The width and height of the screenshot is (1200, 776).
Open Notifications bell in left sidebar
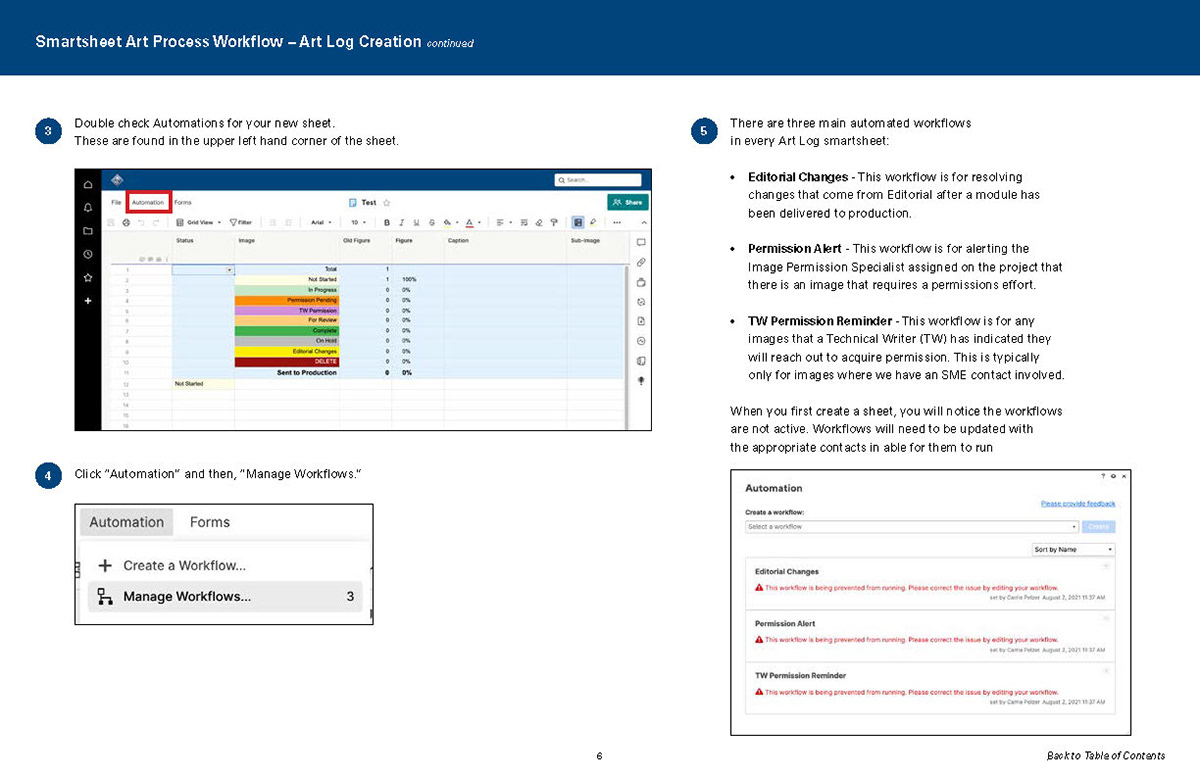coord(88,208)
